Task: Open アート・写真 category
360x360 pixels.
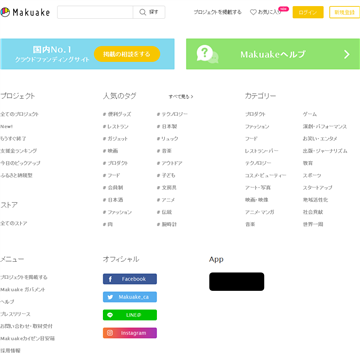Action: coord(258,188)
